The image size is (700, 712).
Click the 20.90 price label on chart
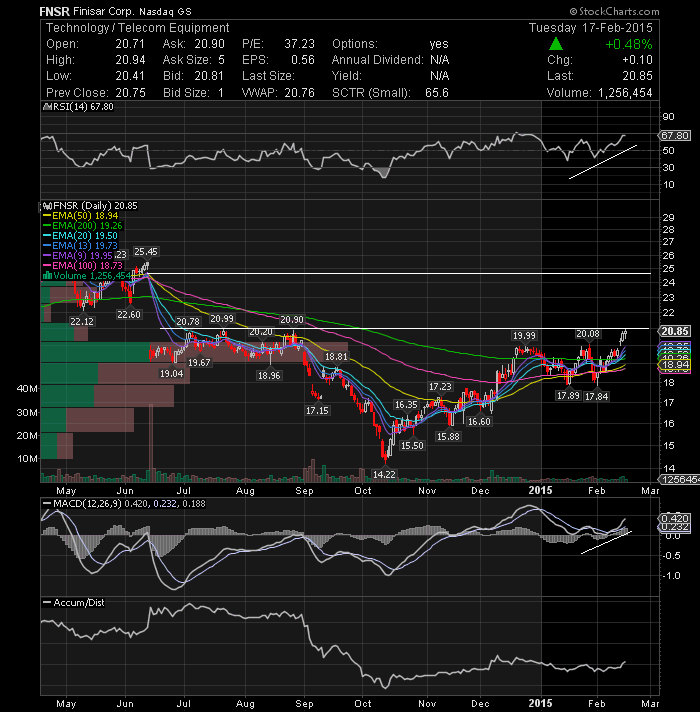click(x=292, y=320)
